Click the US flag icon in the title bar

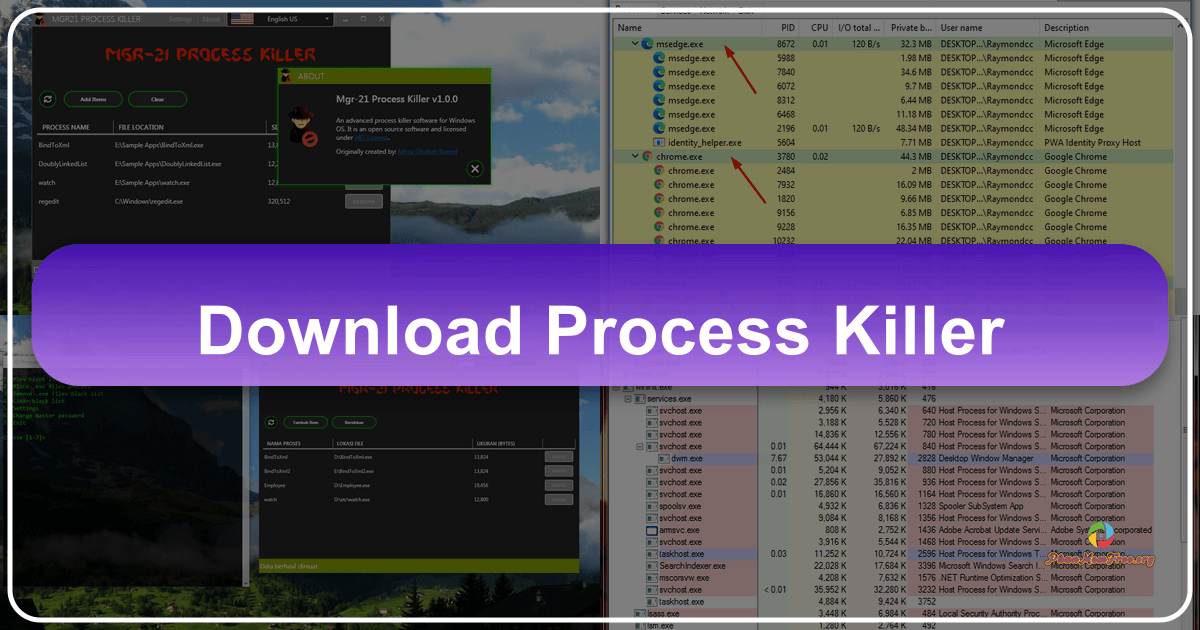pyautogui.click(x=242, y=19)
